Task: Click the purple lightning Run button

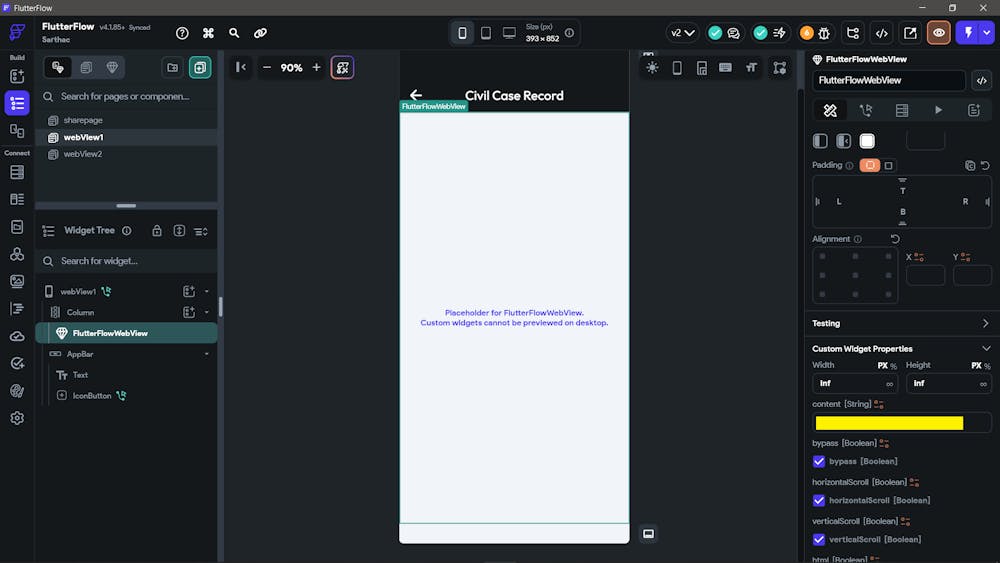Action: 969,33
